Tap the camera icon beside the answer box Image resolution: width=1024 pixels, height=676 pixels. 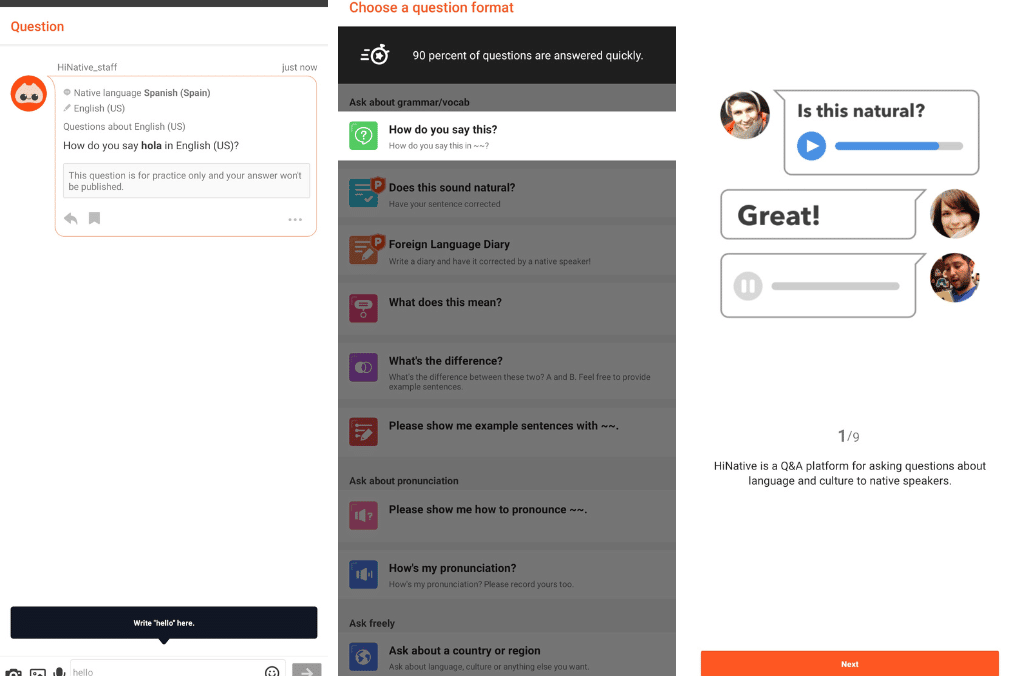point(13,672)
